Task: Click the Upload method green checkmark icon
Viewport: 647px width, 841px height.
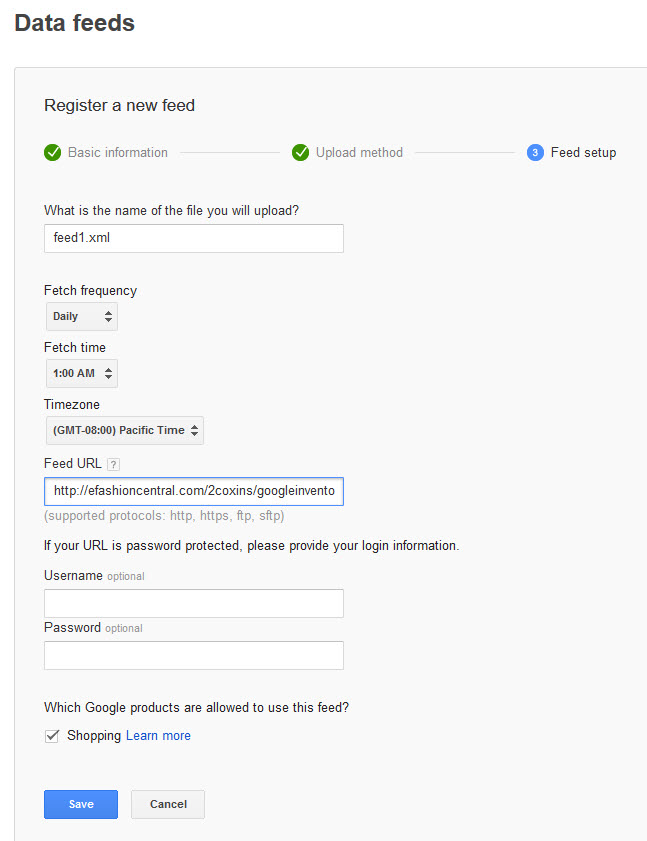Action: click(300, 152)
